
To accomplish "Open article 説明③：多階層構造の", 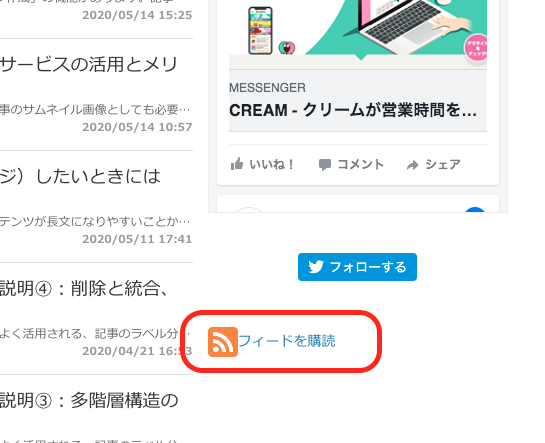I will click(x=89, y=400).
